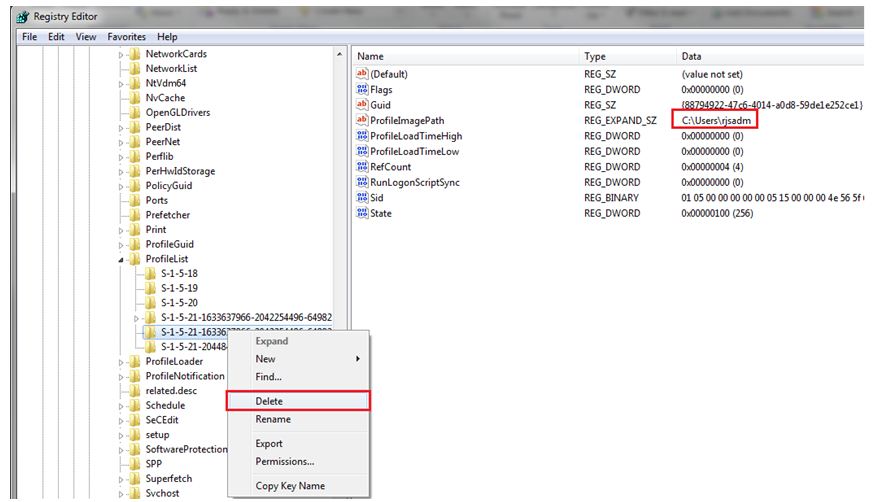The width and height of the screenshot is (881, 502).
Task: Click the ProfileImagePath string value icon
Action: pos(362,120)
